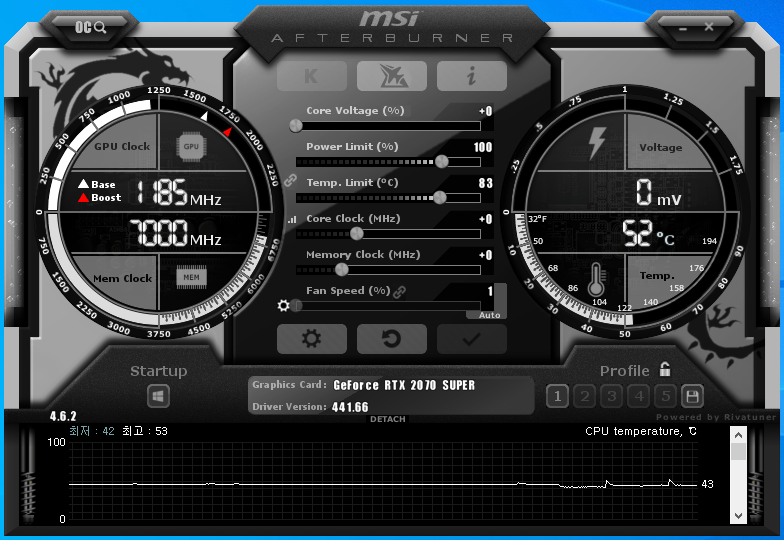Toggle the fan speed sync link icon
The image size is (784, 540).
[400, 292]
